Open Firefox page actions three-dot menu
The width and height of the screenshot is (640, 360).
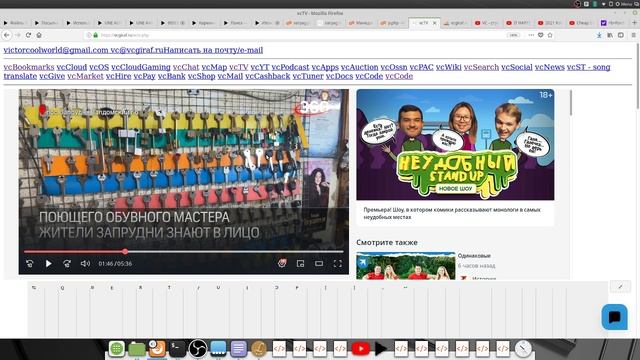pyautogui.click(x=531, y=35)
